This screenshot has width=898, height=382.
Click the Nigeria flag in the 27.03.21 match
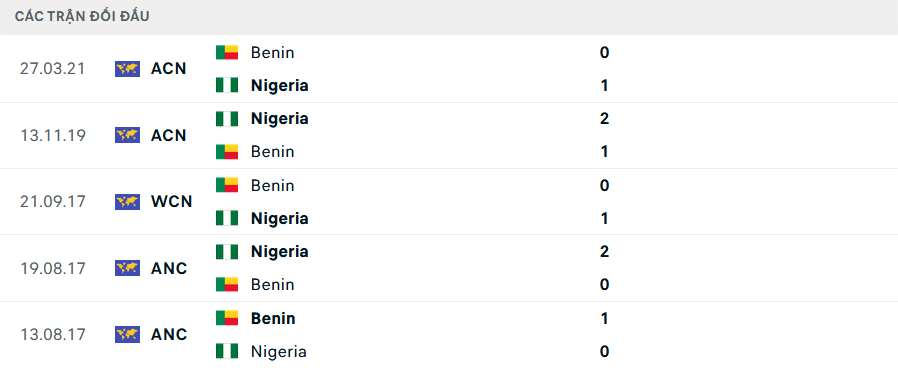tap(227, 85)
